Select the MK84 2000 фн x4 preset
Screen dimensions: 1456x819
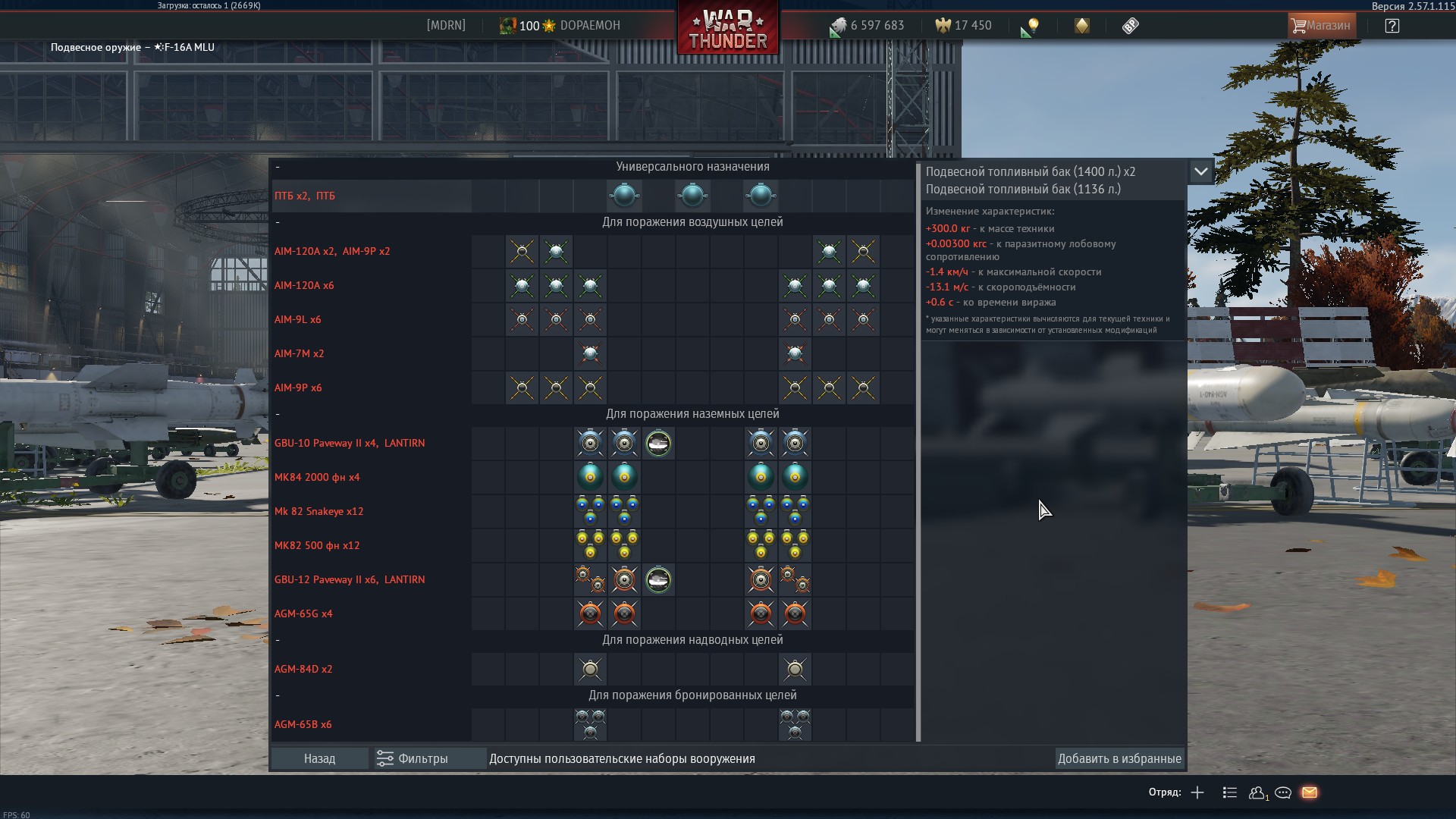coord(593,477)
